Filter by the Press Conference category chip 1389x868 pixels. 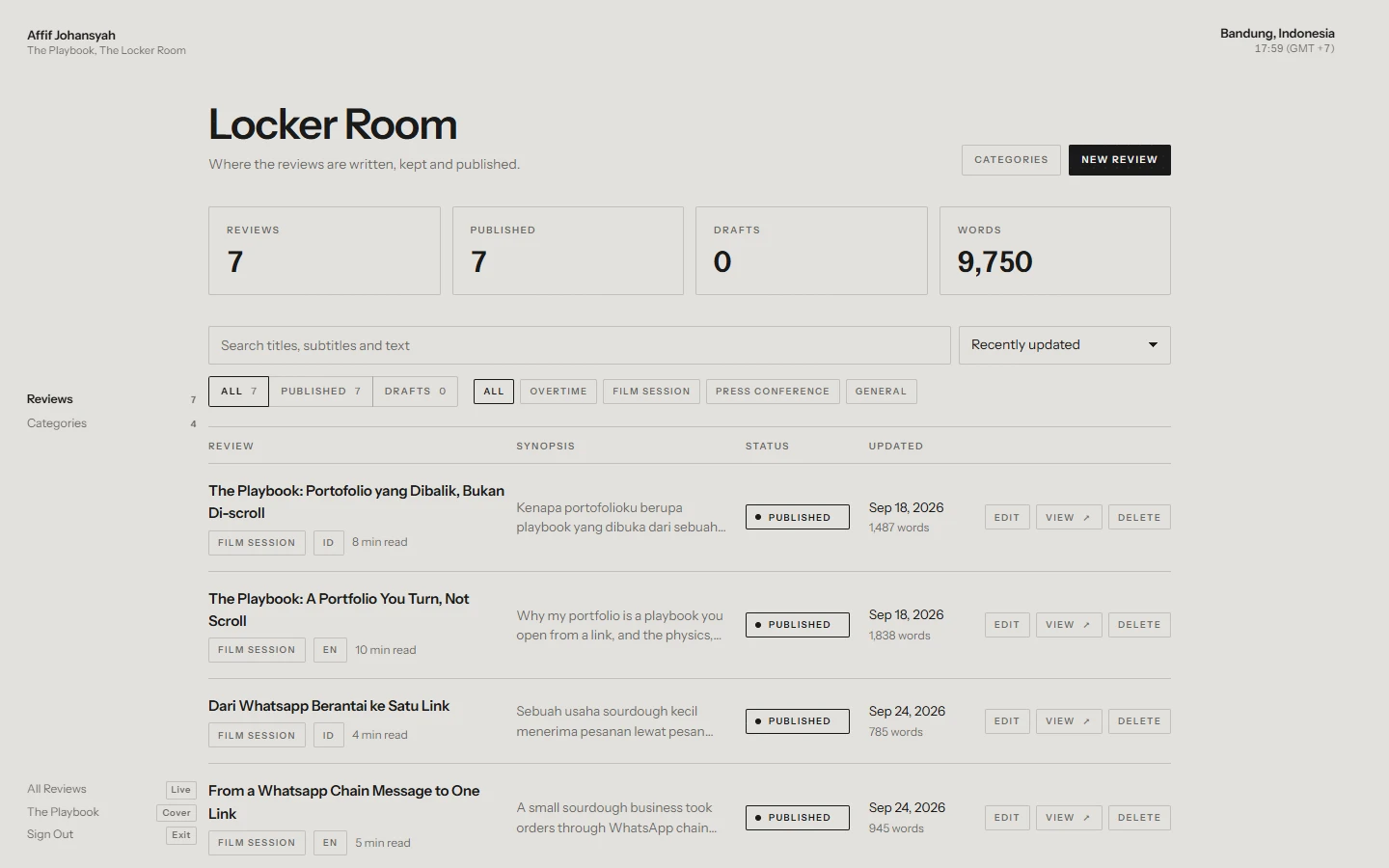(x=773, y=392)
